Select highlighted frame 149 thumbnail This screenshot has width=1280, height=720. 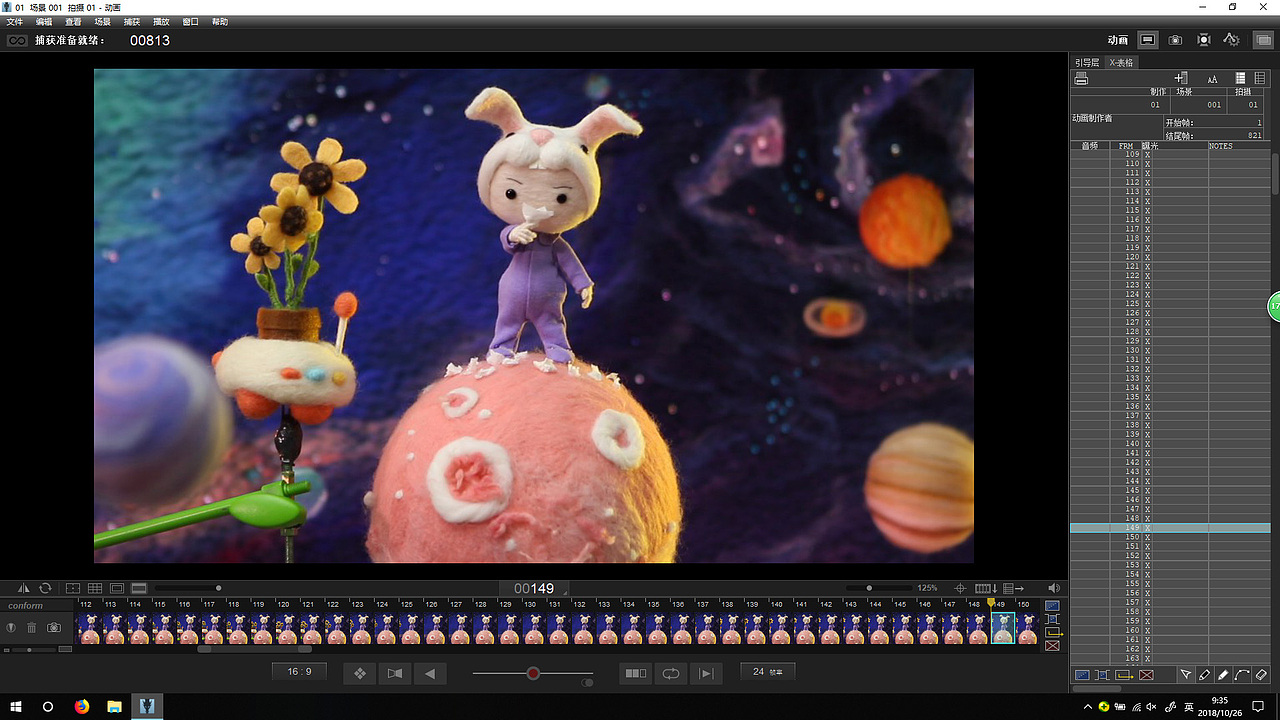tap(1003, 628)
